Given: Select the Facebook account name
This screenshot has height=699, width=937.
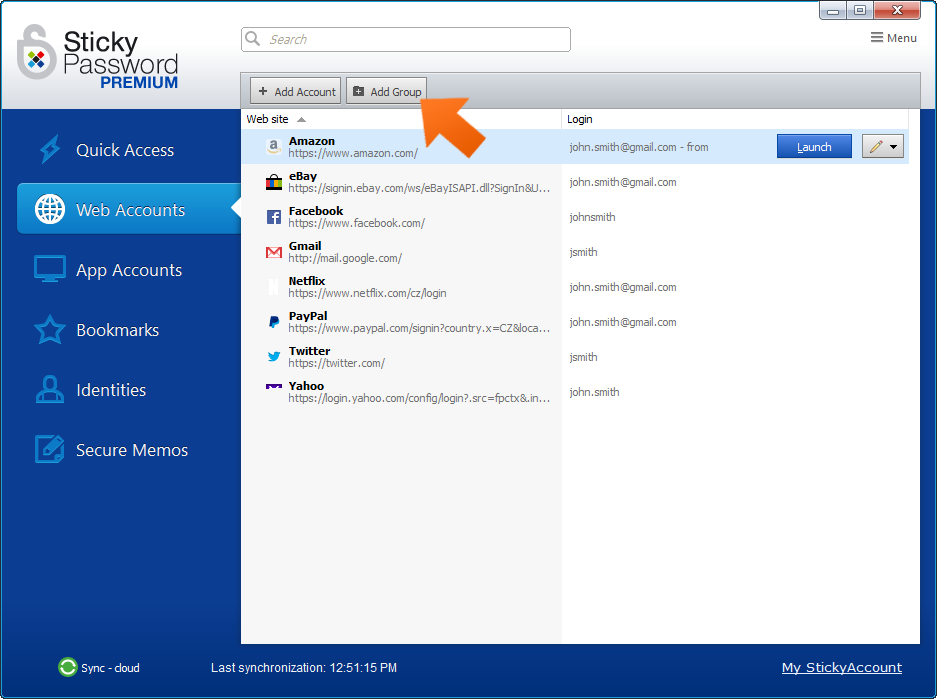Looking at the screenshot, I should [316, 211].
